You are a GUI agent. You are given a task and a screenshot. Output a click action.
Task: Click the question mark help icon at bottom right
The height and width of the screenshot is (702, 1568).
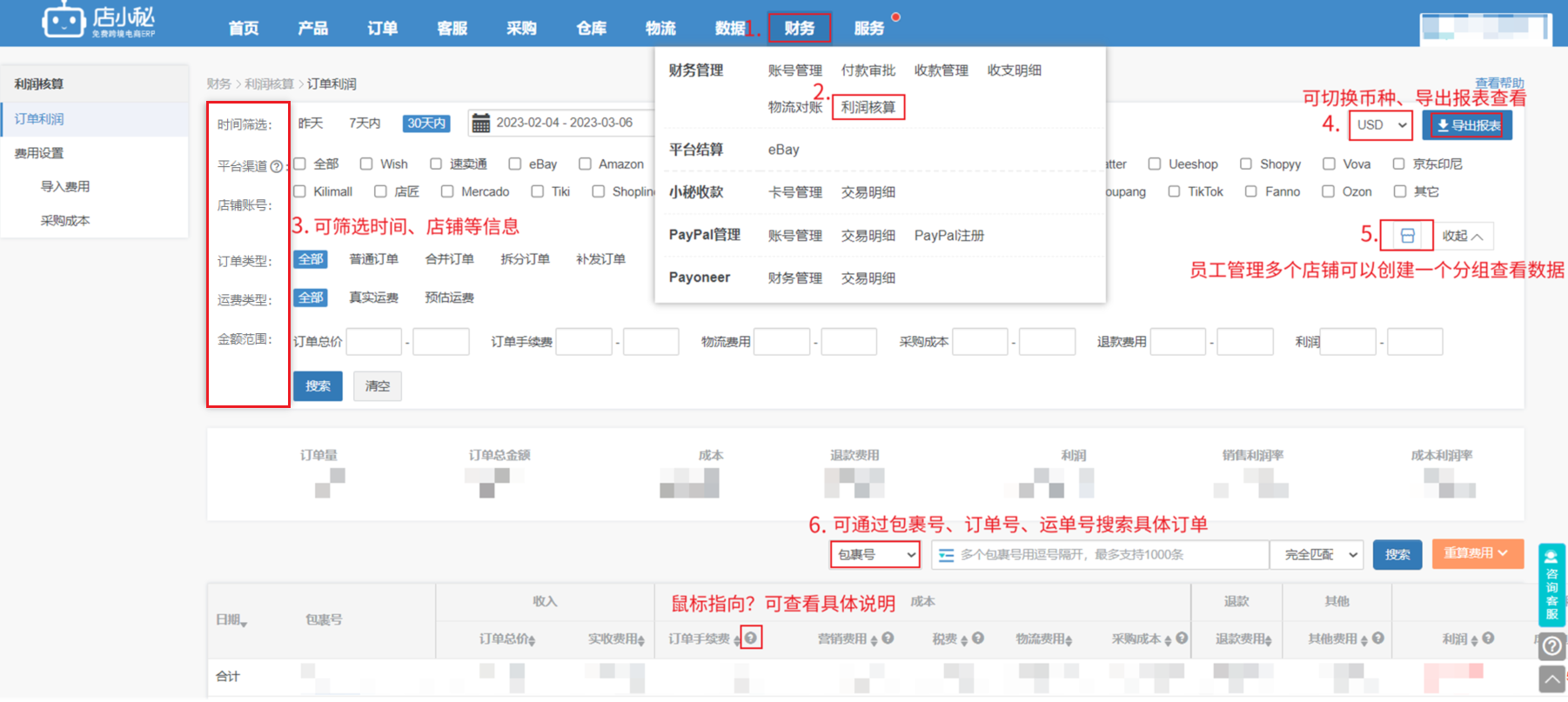(x=1551, y=646)
